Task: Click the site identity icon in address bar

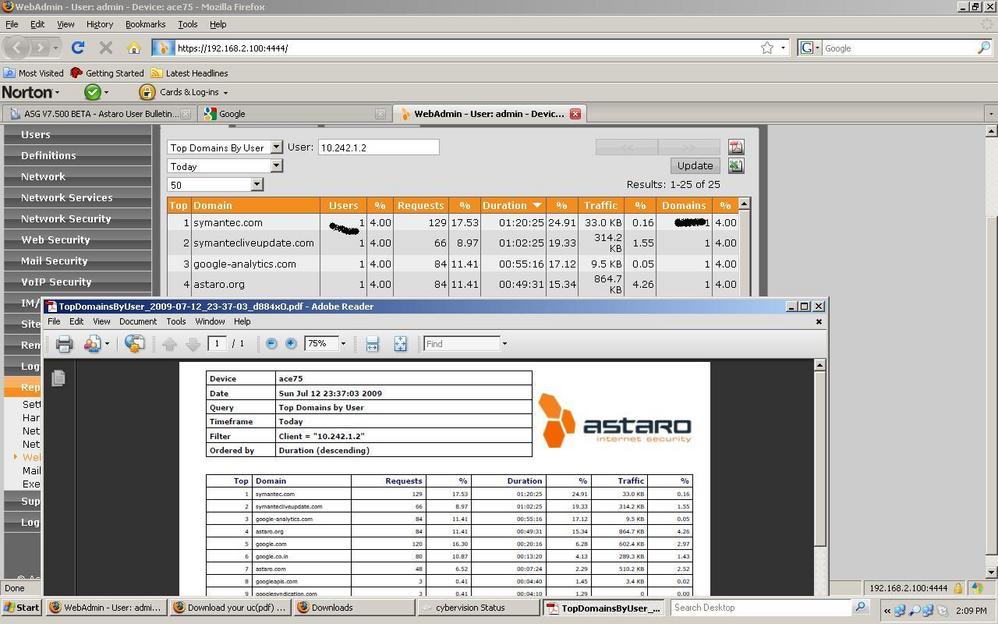Action: 162,48
